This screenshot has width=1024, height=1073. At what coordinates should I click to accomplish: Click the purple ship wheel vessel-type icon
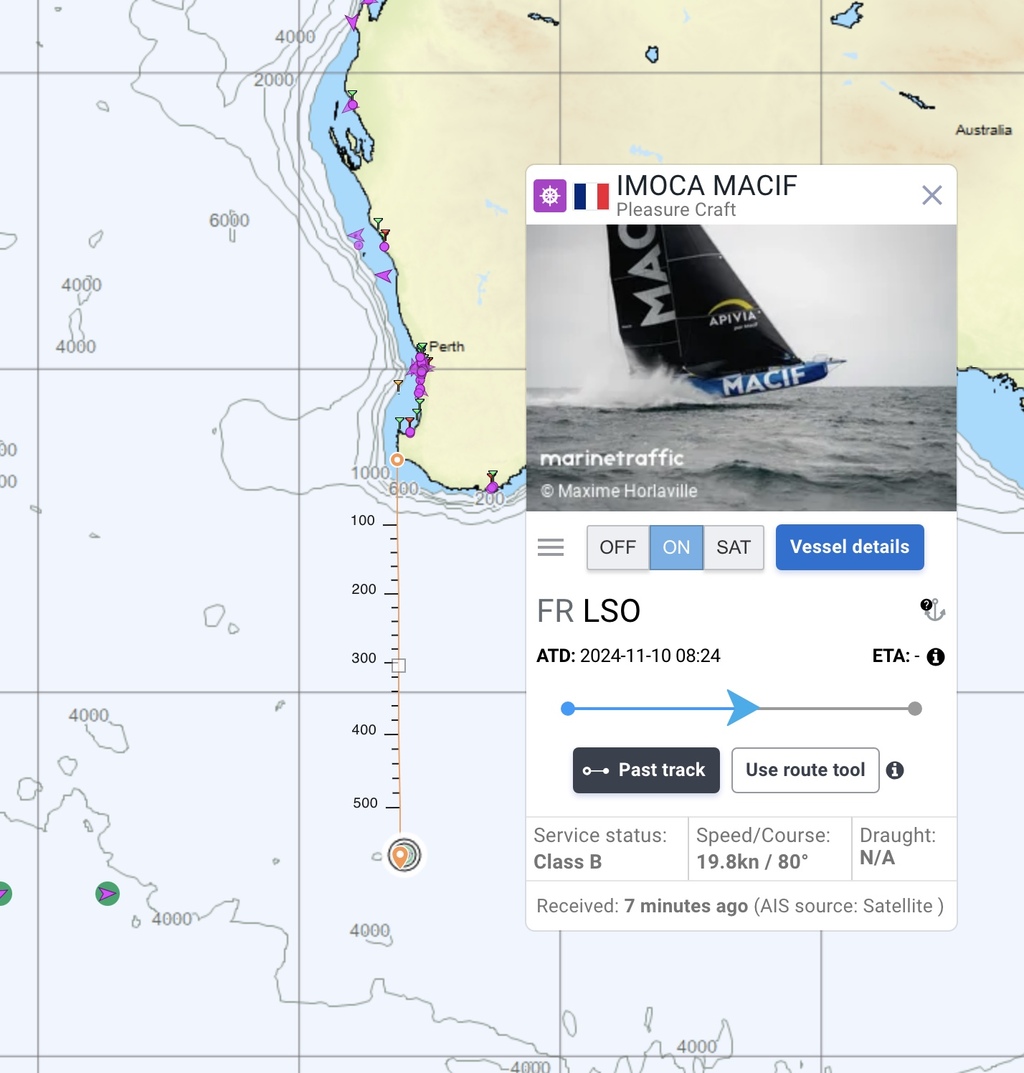550,196
